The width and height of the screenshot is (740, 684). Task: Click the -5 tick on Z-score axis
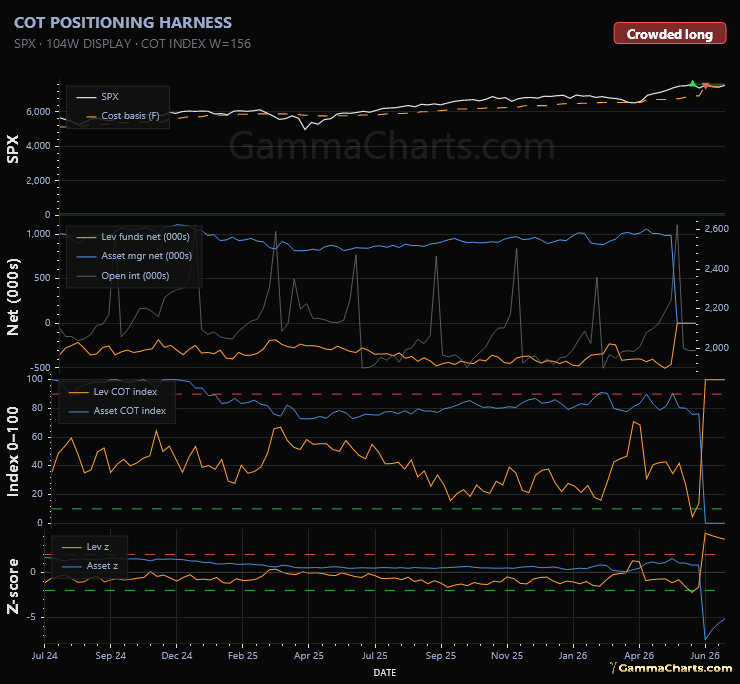[x=31, y=617]
